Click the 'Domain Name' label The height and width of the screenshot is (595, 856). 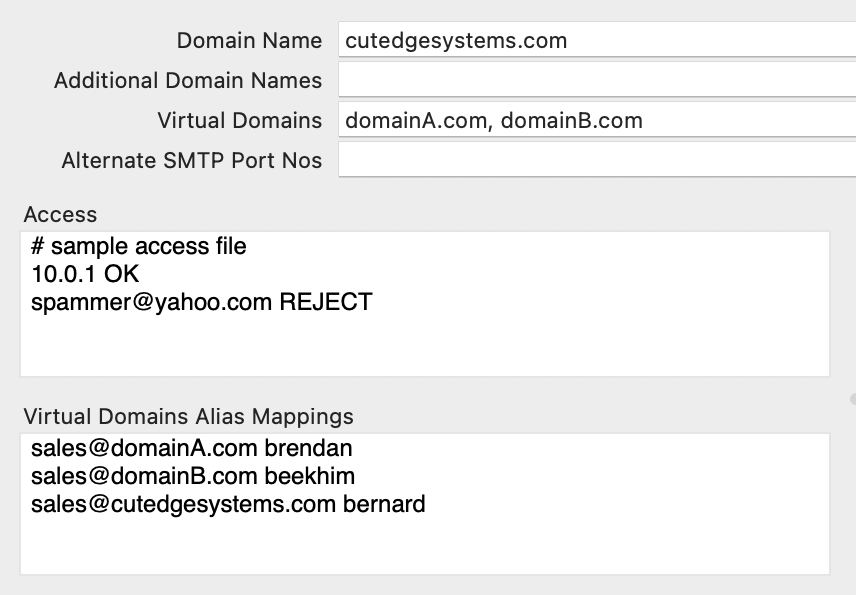pyautogui.click(x=249, y=41)
